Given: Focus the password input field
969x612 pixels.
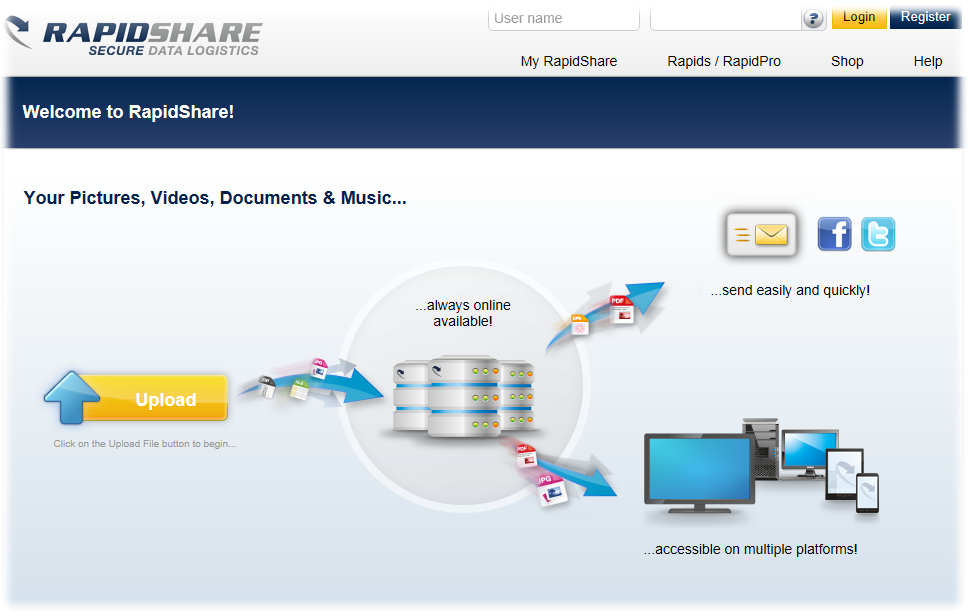Looking at the screenshot, I should pyautogui.click(x=726, y=19).
